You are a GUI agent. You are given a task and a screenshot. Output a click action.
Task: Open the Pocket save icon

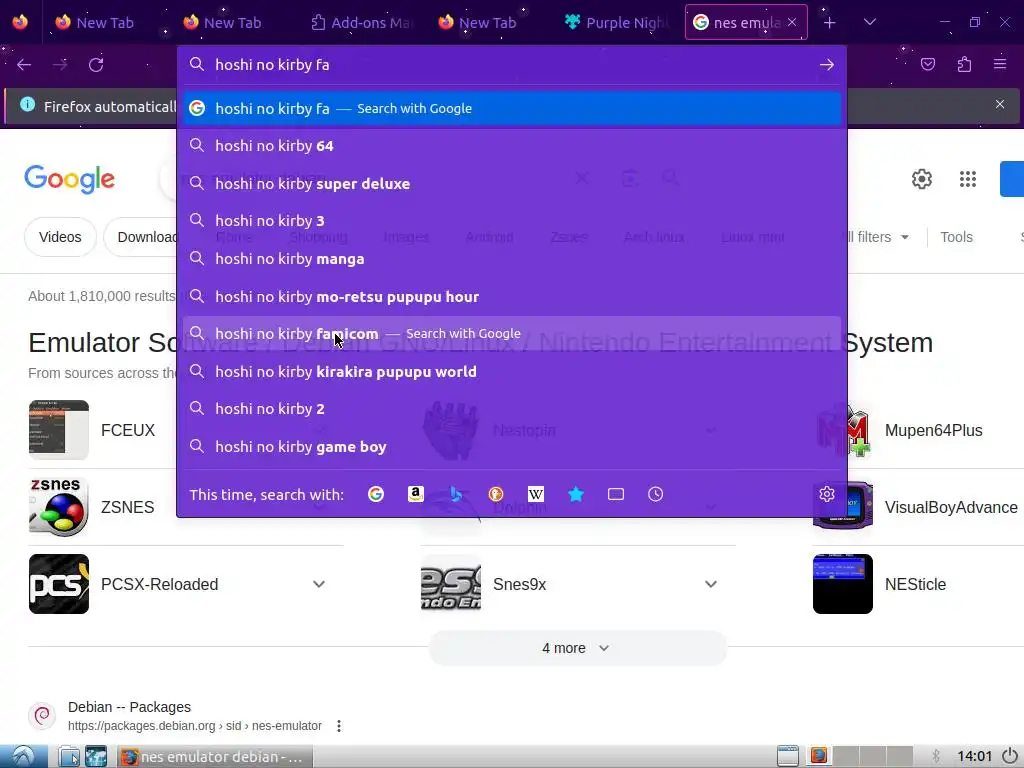click(928, 64)
